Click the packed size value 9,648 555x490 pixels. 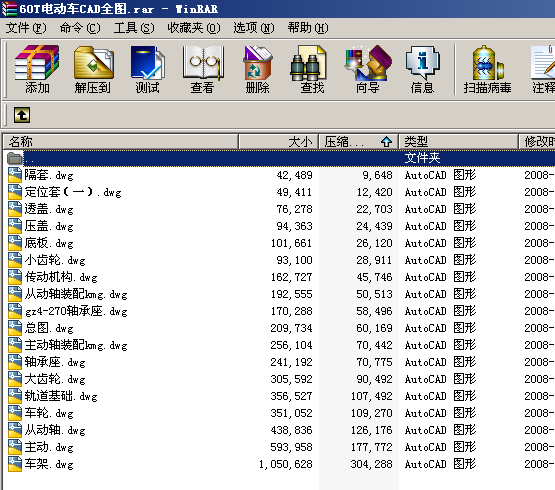point(377,175)
